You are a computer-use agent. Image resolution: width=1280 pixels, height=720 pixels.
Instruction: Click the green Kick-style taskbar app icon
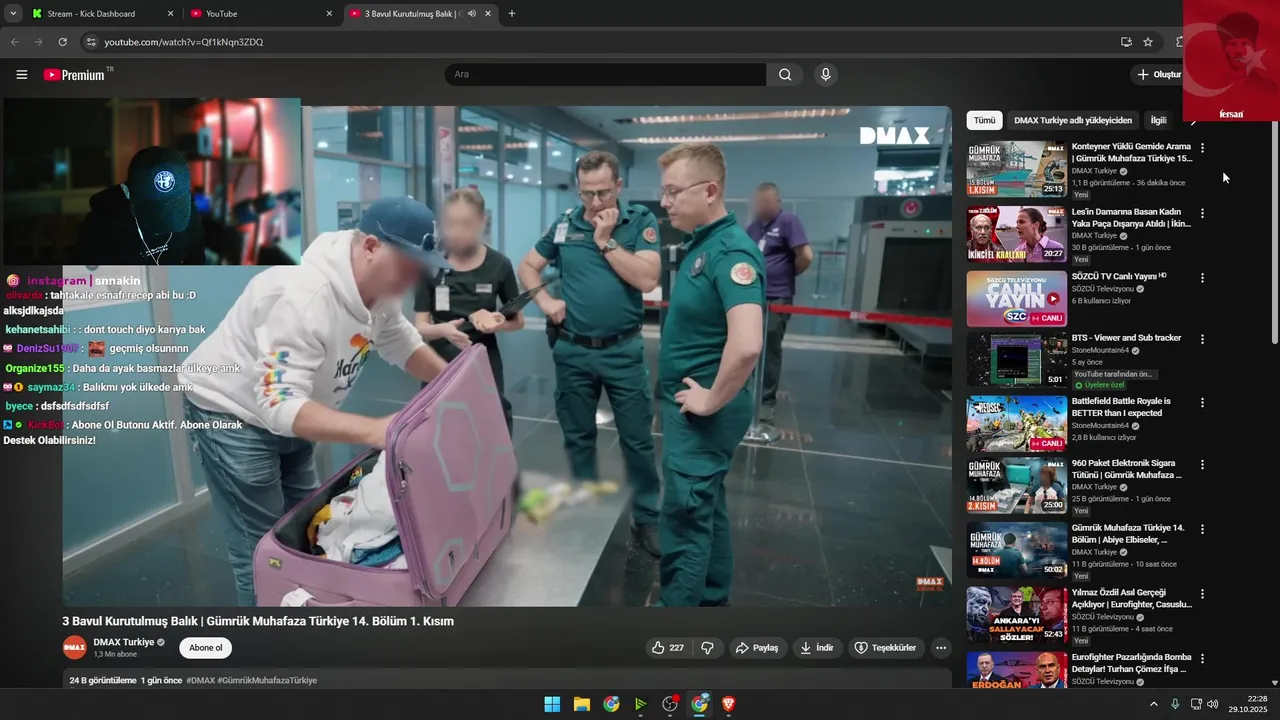(640, 704)
